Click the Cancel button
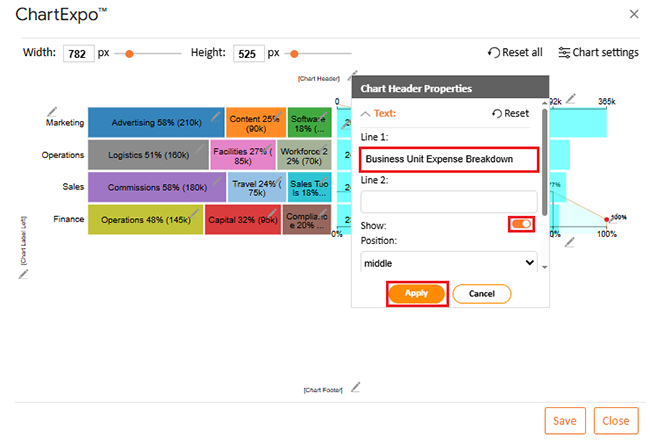The image size is (650, 444). 481,294
